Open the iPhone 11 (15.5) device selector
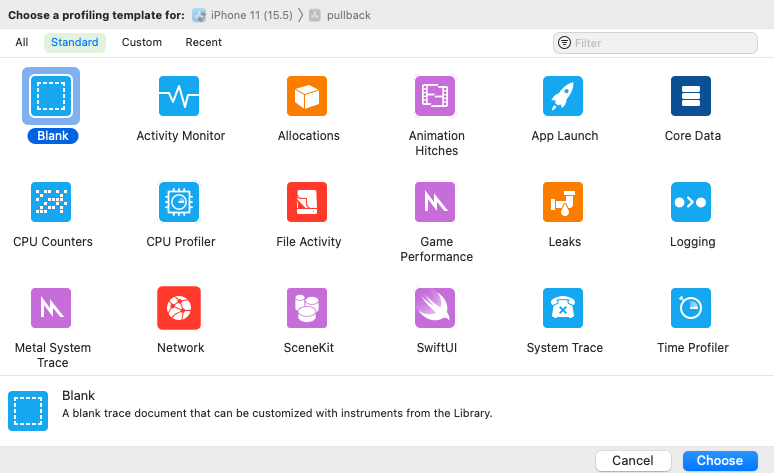Screen dimensions: 774x473 pyautogui.click(x=242, y=15)
